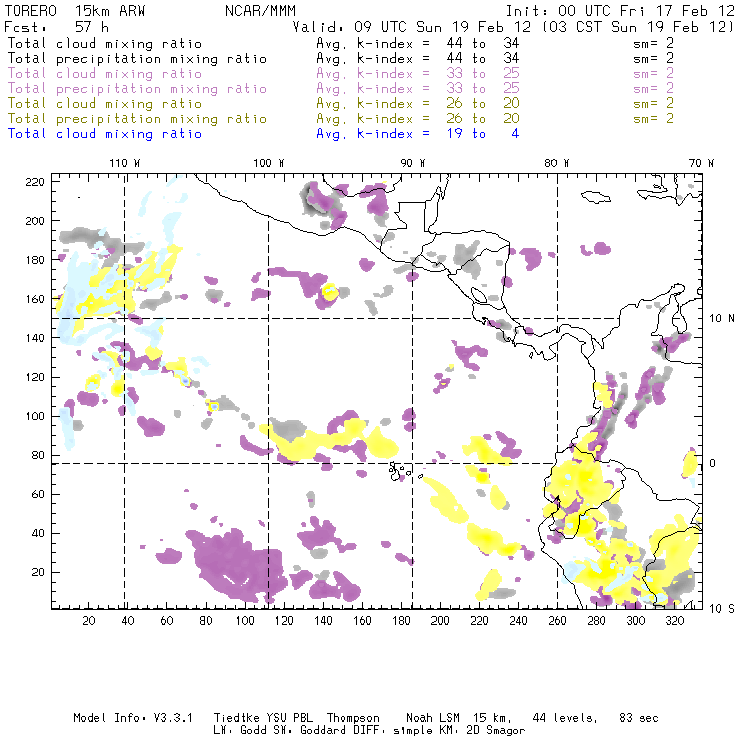Click the "320" tick label on the horizontal axis
Viewport: 740px width, 740px height.
click(x=674, y=621)
